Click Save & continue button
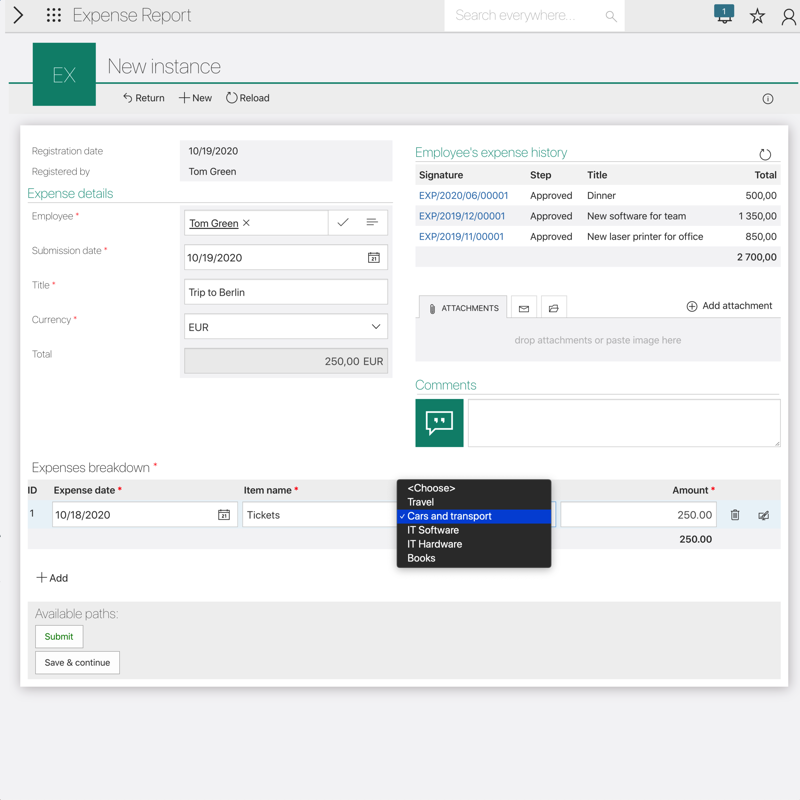 [x=77, y=662]
